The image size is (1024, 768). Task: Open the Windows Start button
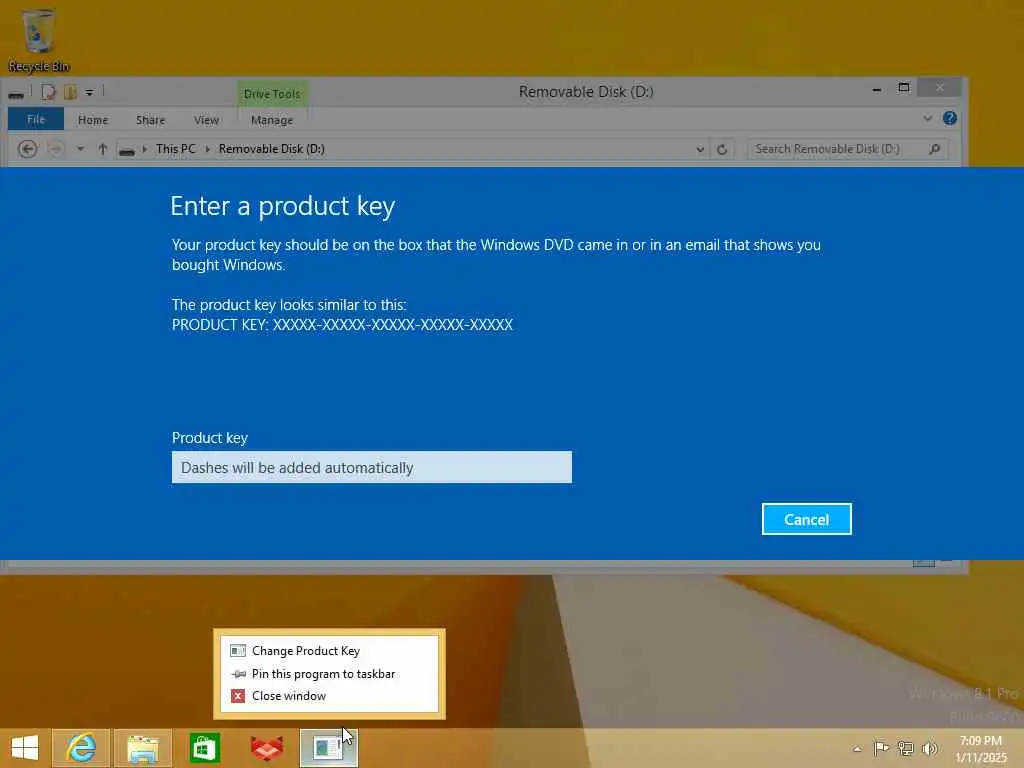click(x=25, y=748)
